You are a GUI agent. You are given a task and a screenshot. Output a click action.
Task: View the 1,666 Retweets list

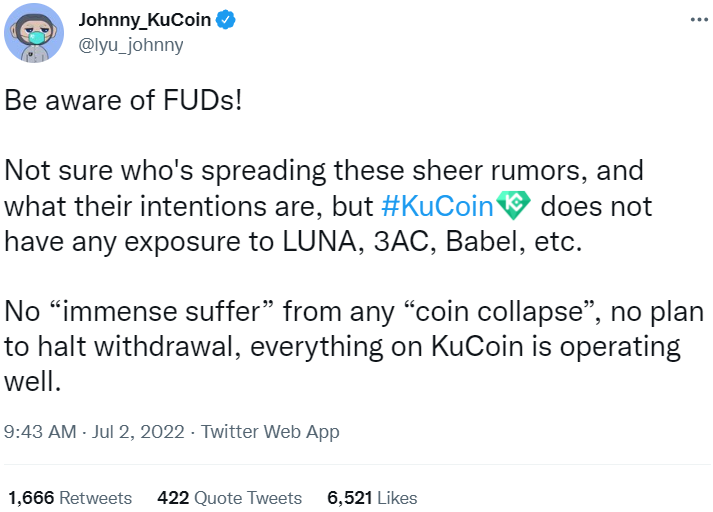70,498
